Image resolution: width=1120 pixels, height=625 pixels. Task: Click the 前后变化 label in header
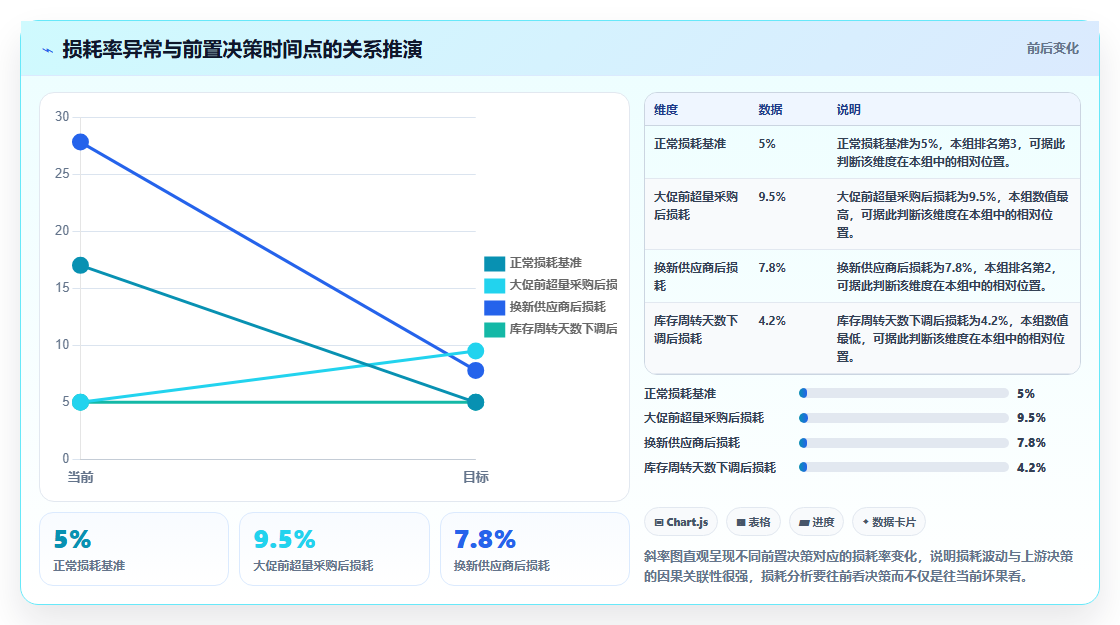[x=1052, y=49]
